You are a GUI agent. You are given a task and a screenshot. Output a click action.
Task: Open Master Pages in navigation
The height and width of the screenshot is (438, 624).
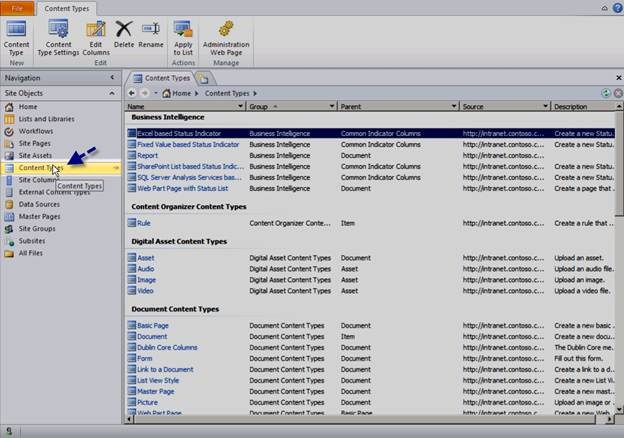39,216
